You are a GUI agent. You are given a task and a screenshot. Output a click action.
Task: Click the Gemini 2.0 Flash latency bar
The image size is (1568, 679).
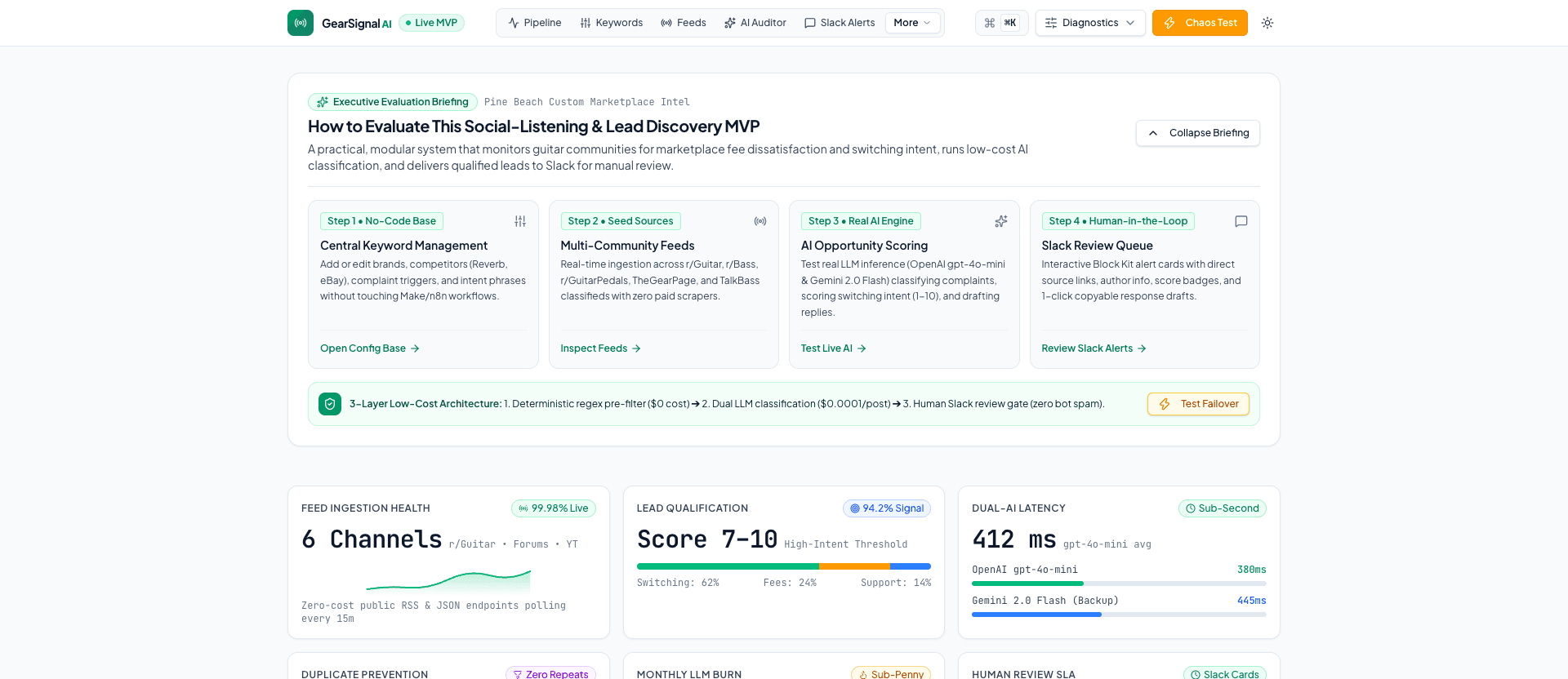(x=1119, y=615)
